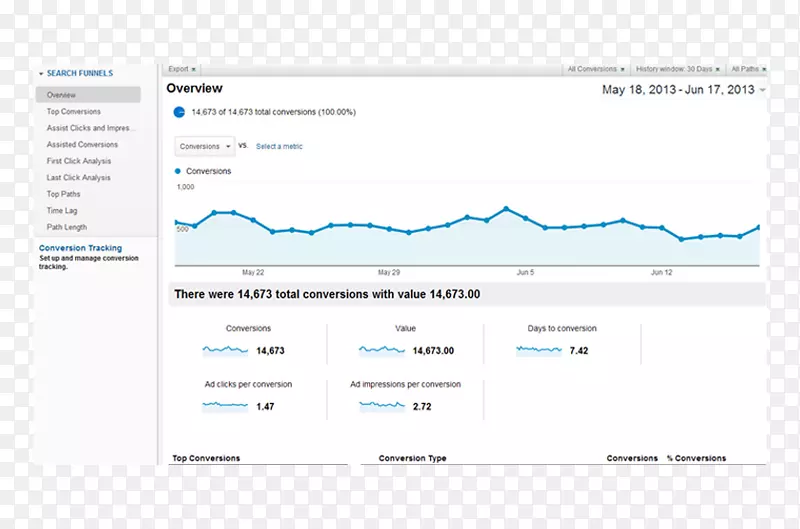800x529 pixels.
Task: Click the Days to conversion sparkline
Action: [540, 350]
